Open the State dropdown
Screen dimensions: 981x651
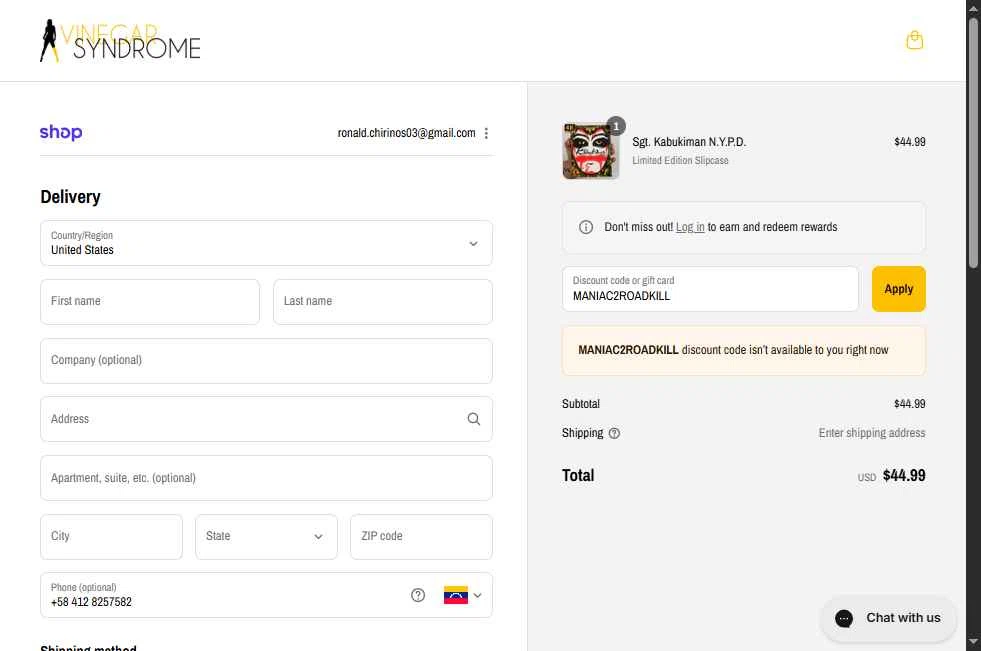click(267, 537)
